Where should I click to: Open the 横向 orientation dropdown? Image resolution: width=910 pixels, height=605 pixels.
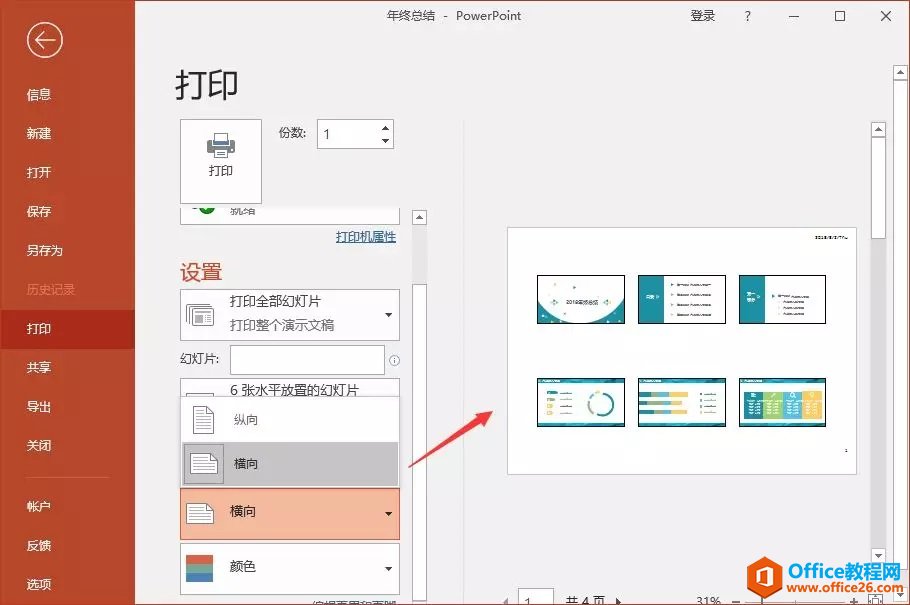pos(388,514)
